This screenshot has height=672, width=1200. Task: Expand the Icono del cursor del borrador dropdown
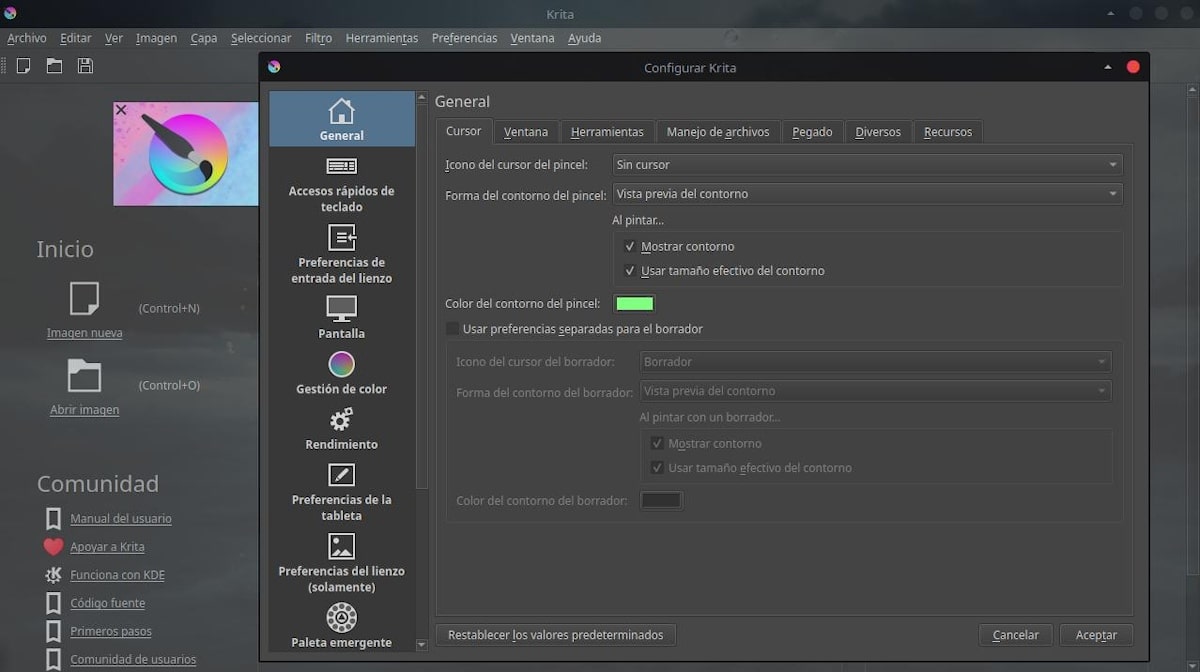(875, 361)
